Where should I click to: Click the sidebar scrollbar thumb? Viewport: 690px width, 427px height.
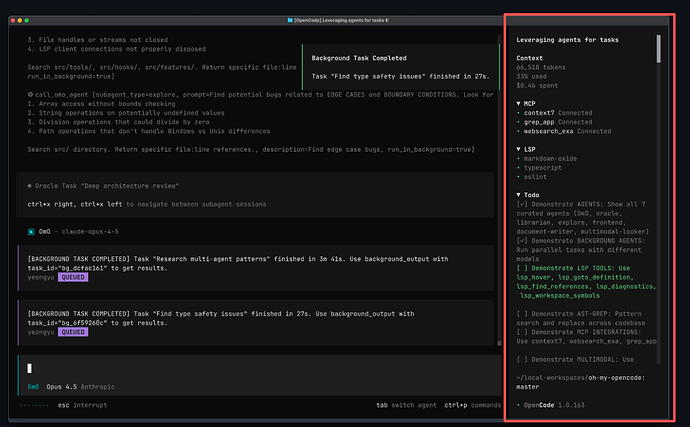[659, 49]
